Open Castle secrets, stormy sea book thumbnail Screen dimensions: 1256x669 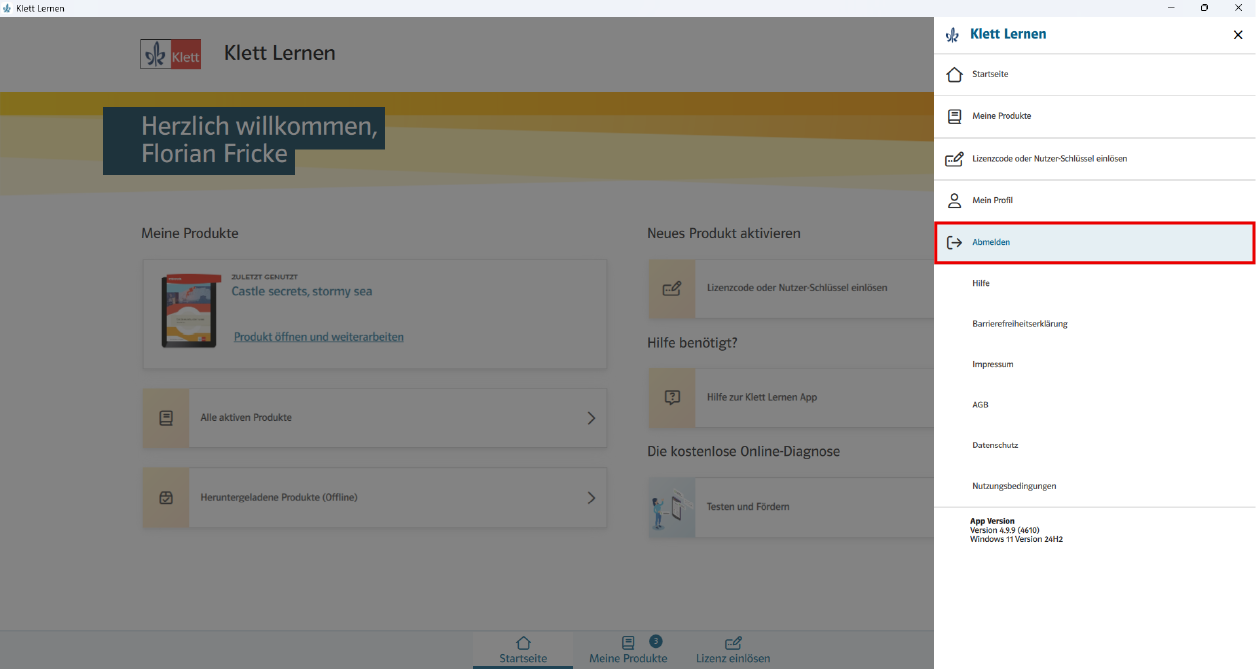[190, 311]
